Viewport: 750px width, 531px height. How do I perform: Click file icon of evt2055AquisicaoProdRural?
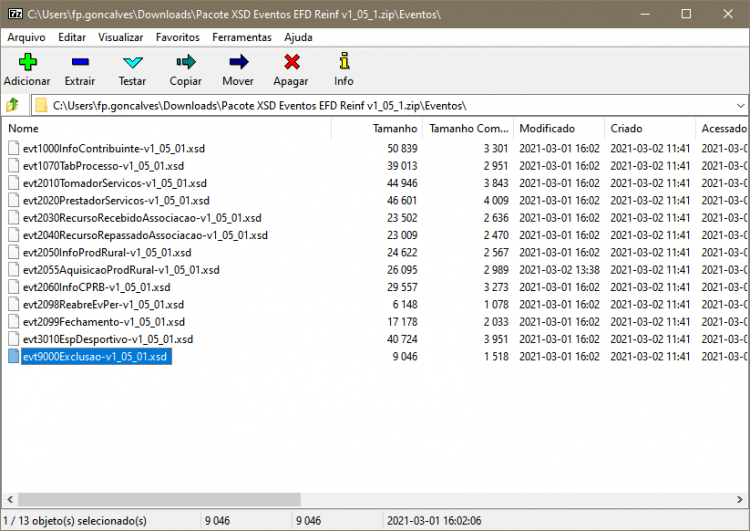click(x=14, y=269)
